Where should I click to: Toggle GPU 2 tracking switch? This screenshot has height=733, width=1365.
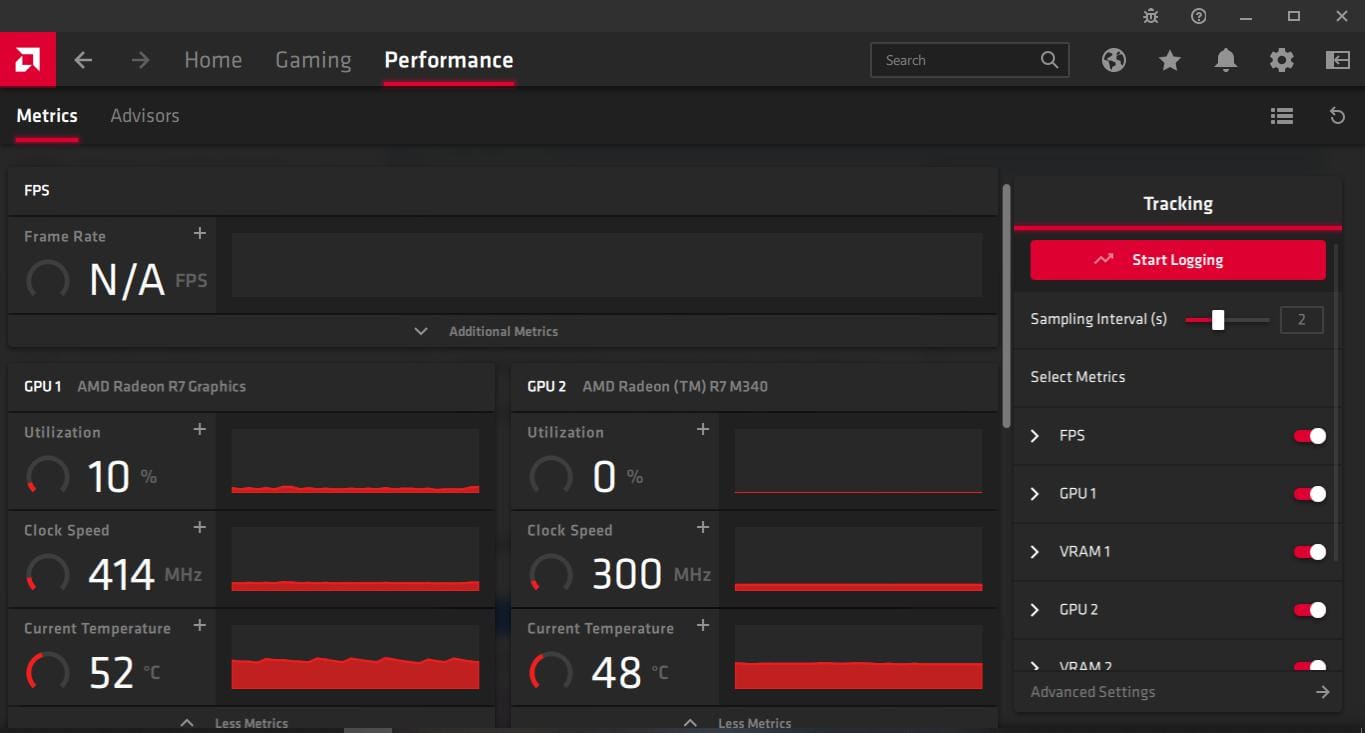coord(1310,610)
